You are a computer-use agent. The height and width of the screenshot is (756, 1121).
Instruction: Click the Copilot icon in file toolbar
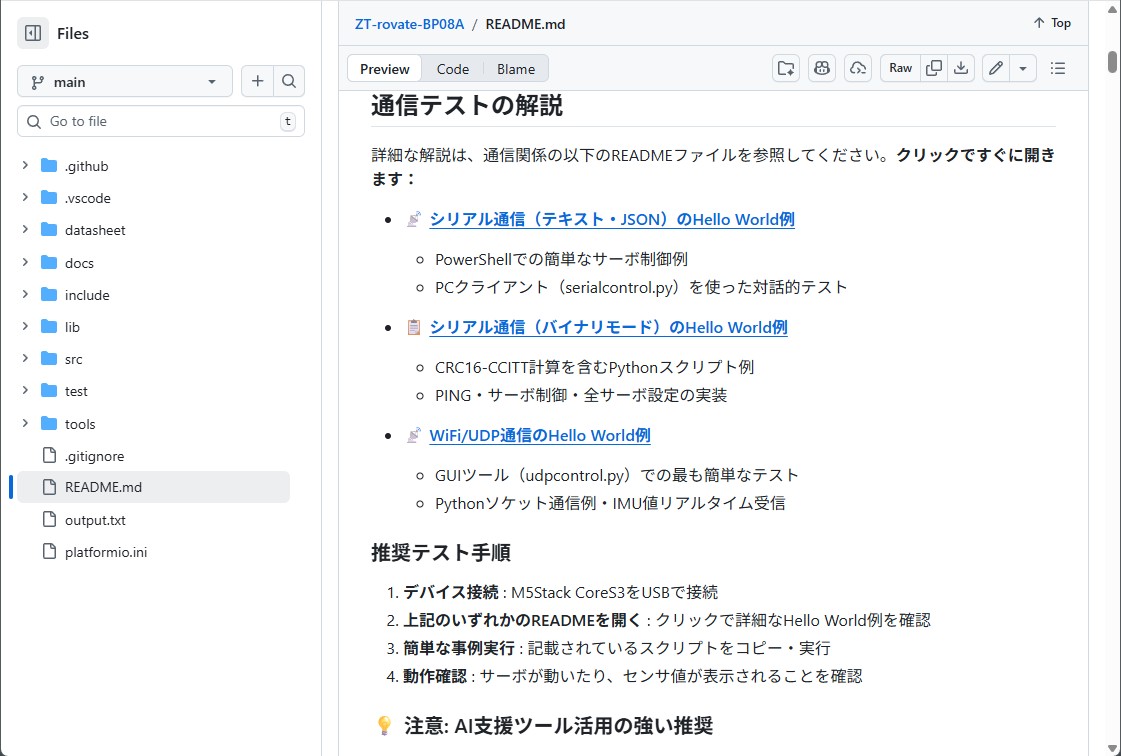click(x=822, y=68)
